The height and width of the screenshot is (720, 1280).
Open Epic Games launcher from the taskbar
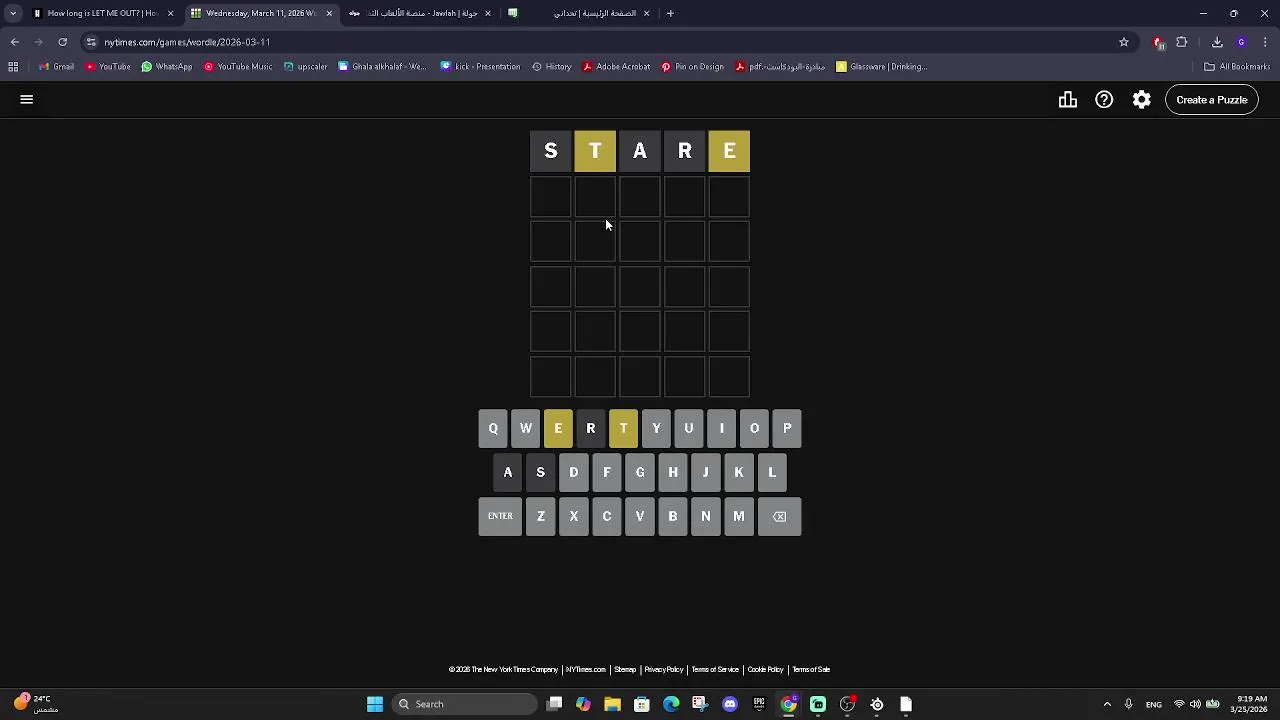(759, 704)
